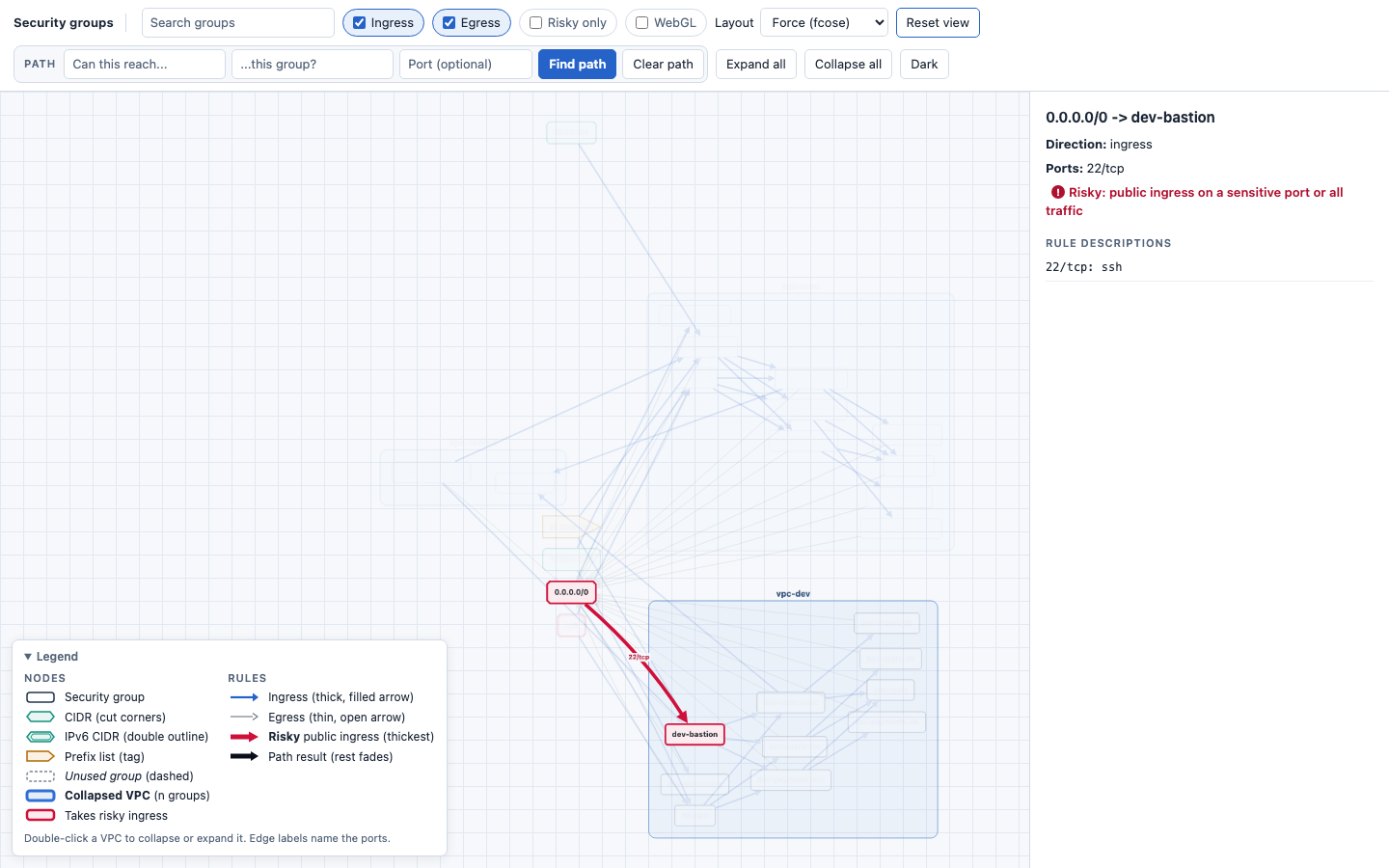The height and width of the screenshot is (868, 1389).
Task: Click the IPv6 CIDR legend icon
Action: click(x=41, y=737)
